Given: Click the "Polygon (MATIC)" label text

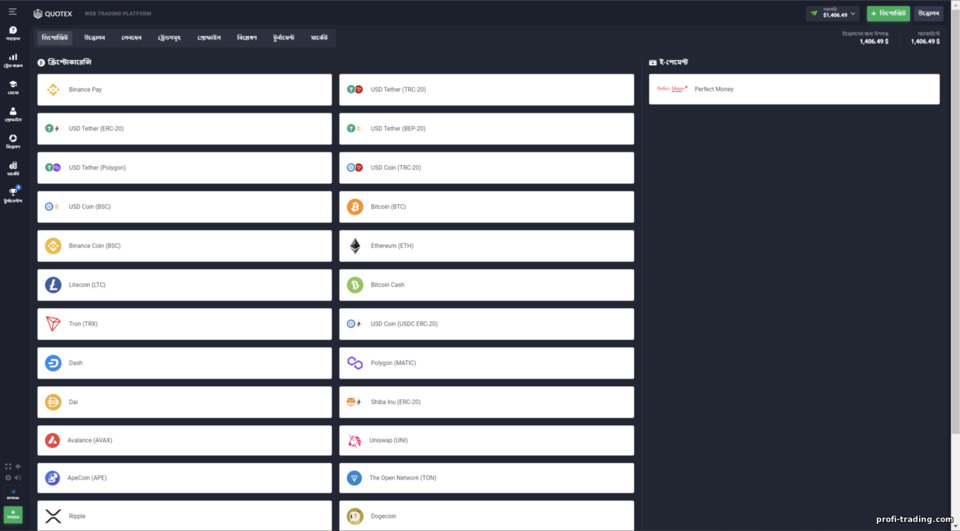Looking at the screenshot, I should (393, 363).
